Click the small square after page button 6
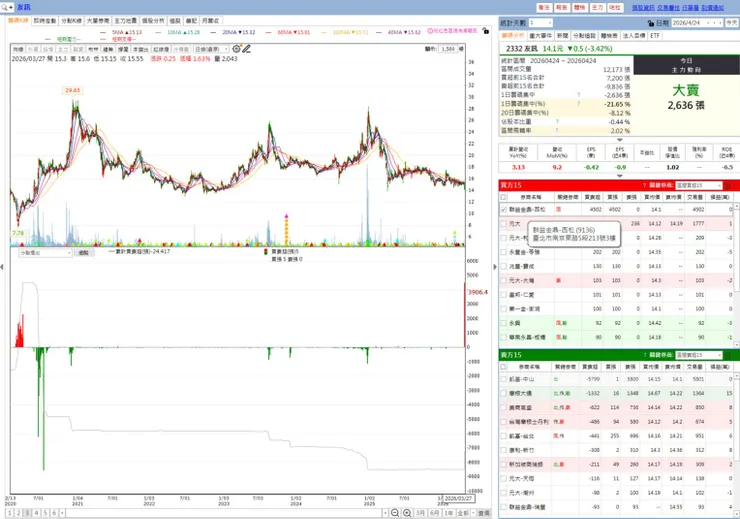Image resolution: width=740 pixels, height=519 pixels. pyautogui.click(x=62, y=513)
